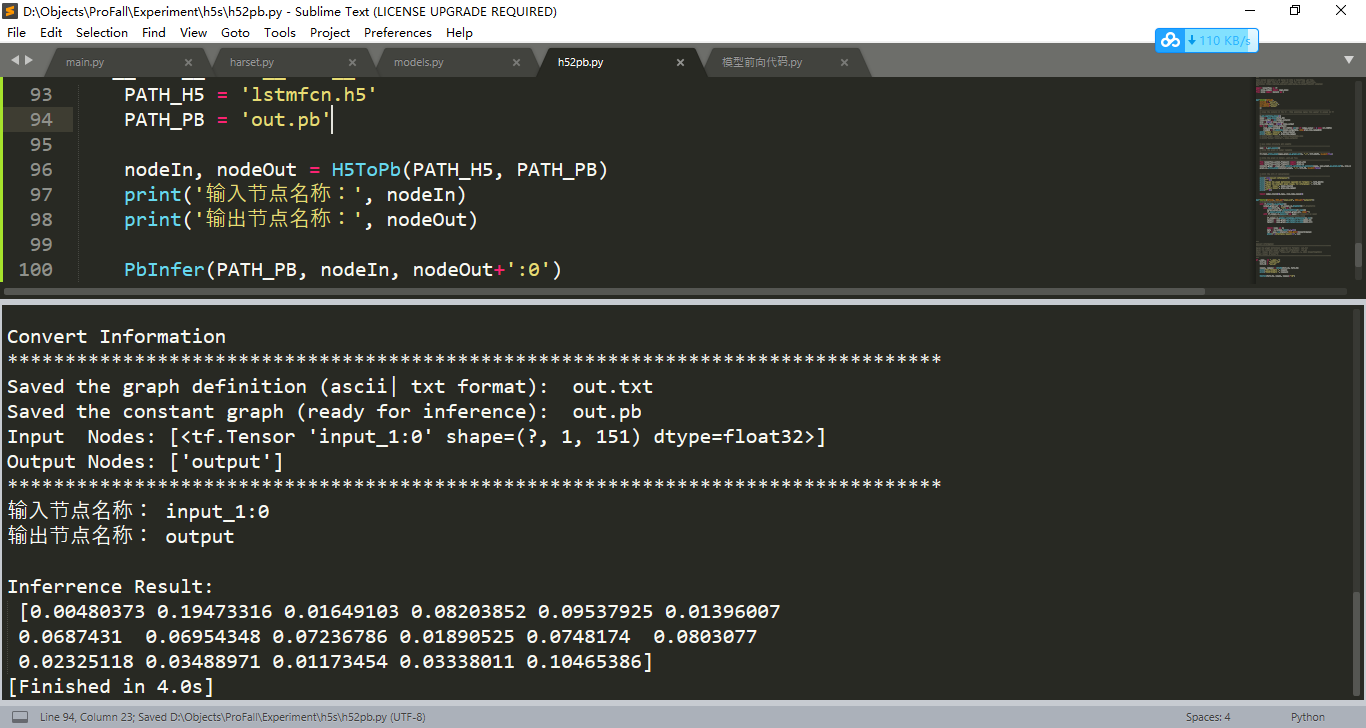Image resolution: width=1366 pixels, height=728 pixels.
Task: Open the File menu
Action: (16, 32)
